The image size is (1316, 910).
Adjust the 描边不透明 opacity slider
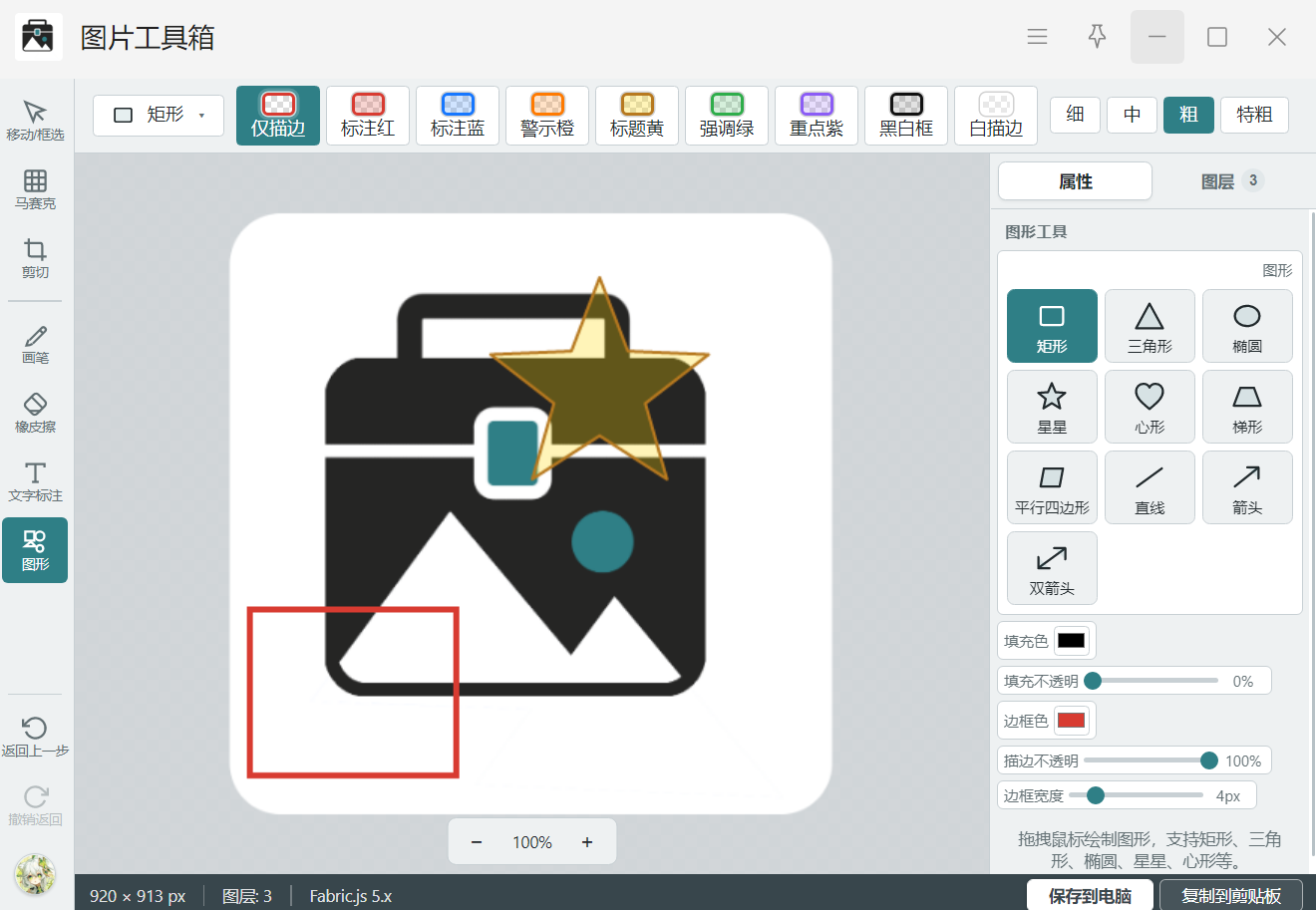[1151, 760]
